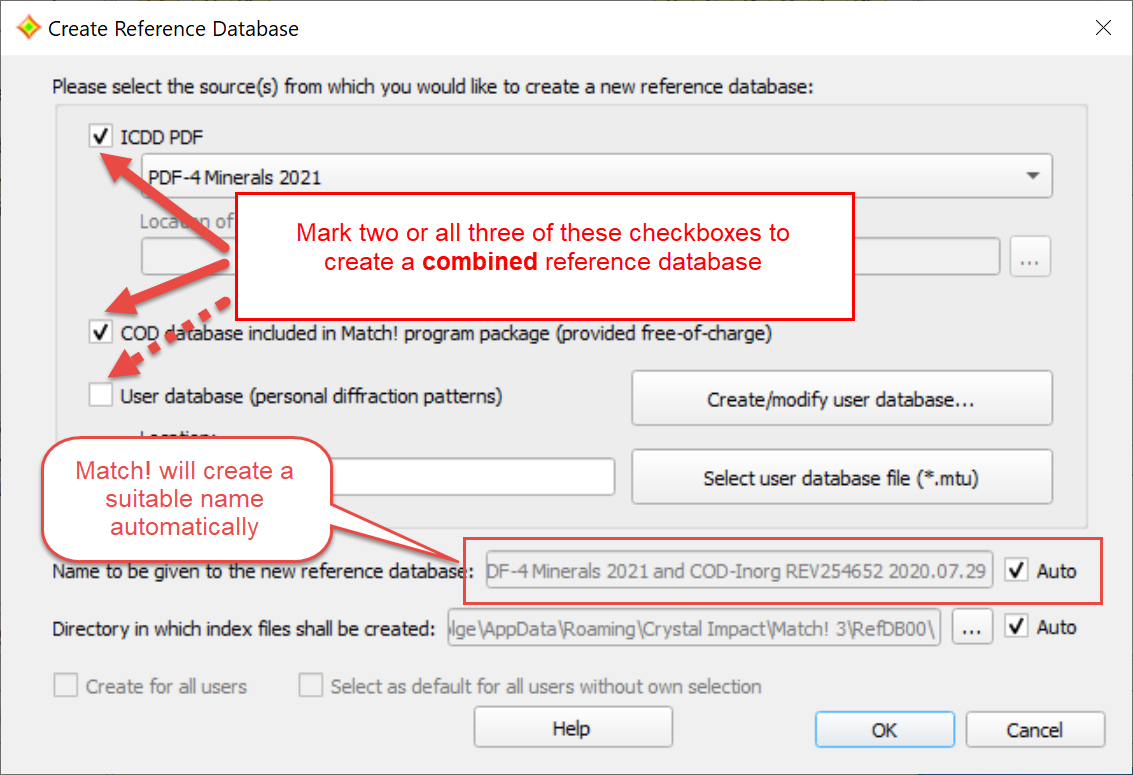Click the Crystal Impact diamond icon
The image size is (1133, 775).
[x=29, y=27]
